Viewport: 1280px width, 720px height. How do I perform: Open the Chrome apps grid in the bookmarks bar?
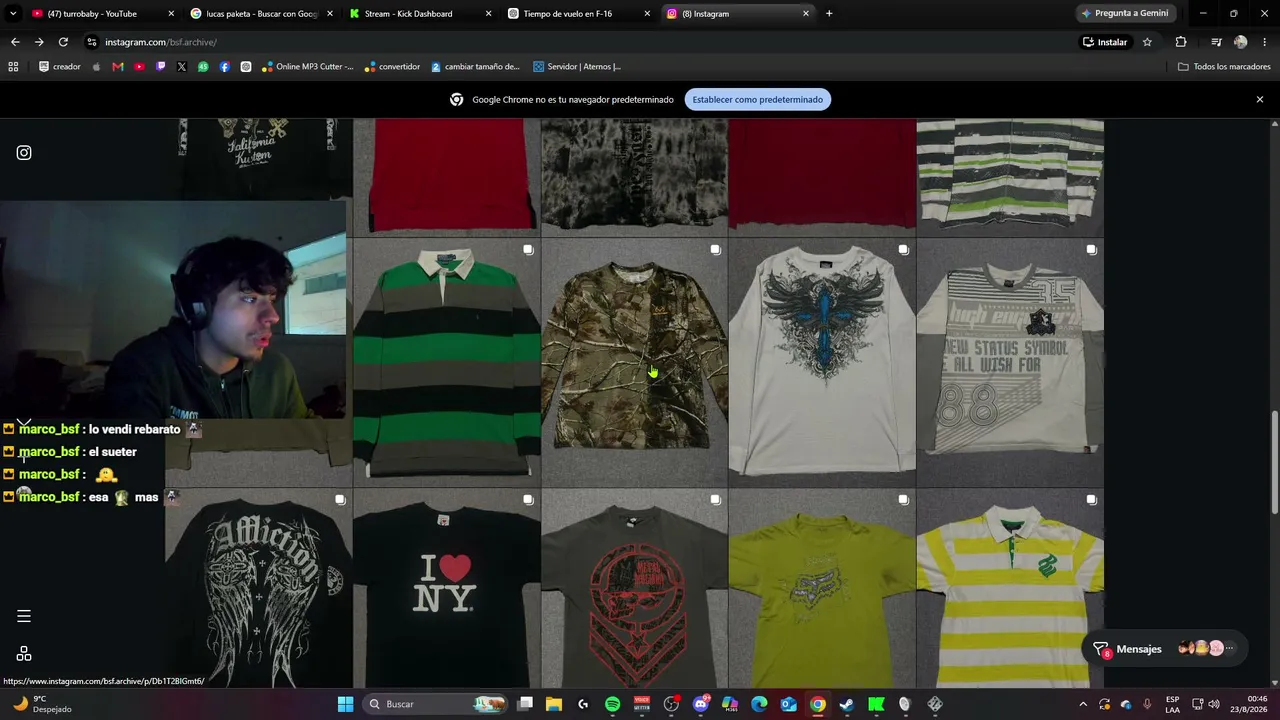click(13, 67)
